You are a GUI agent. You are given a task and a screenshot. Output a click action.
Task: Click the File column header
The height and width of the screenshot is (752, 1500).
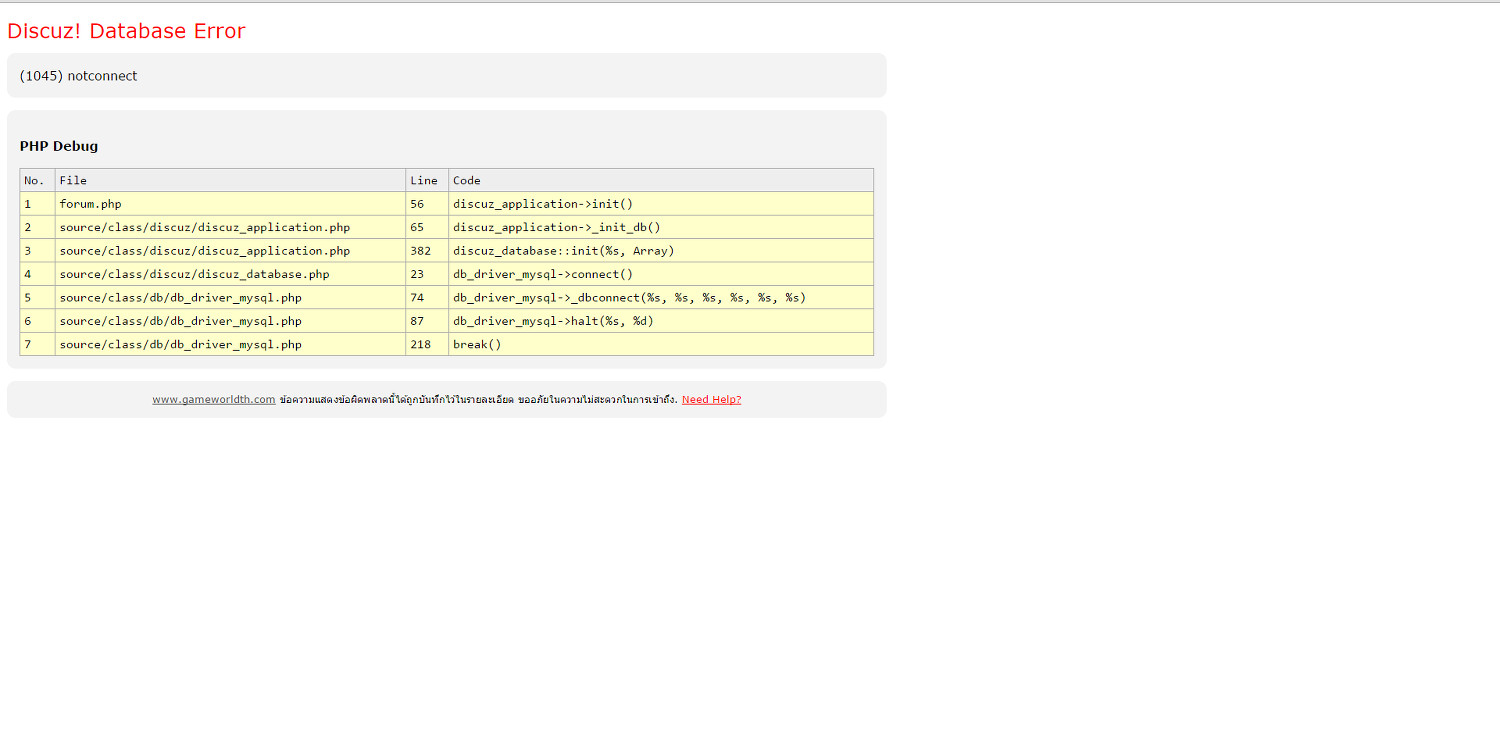coord(230,180)
